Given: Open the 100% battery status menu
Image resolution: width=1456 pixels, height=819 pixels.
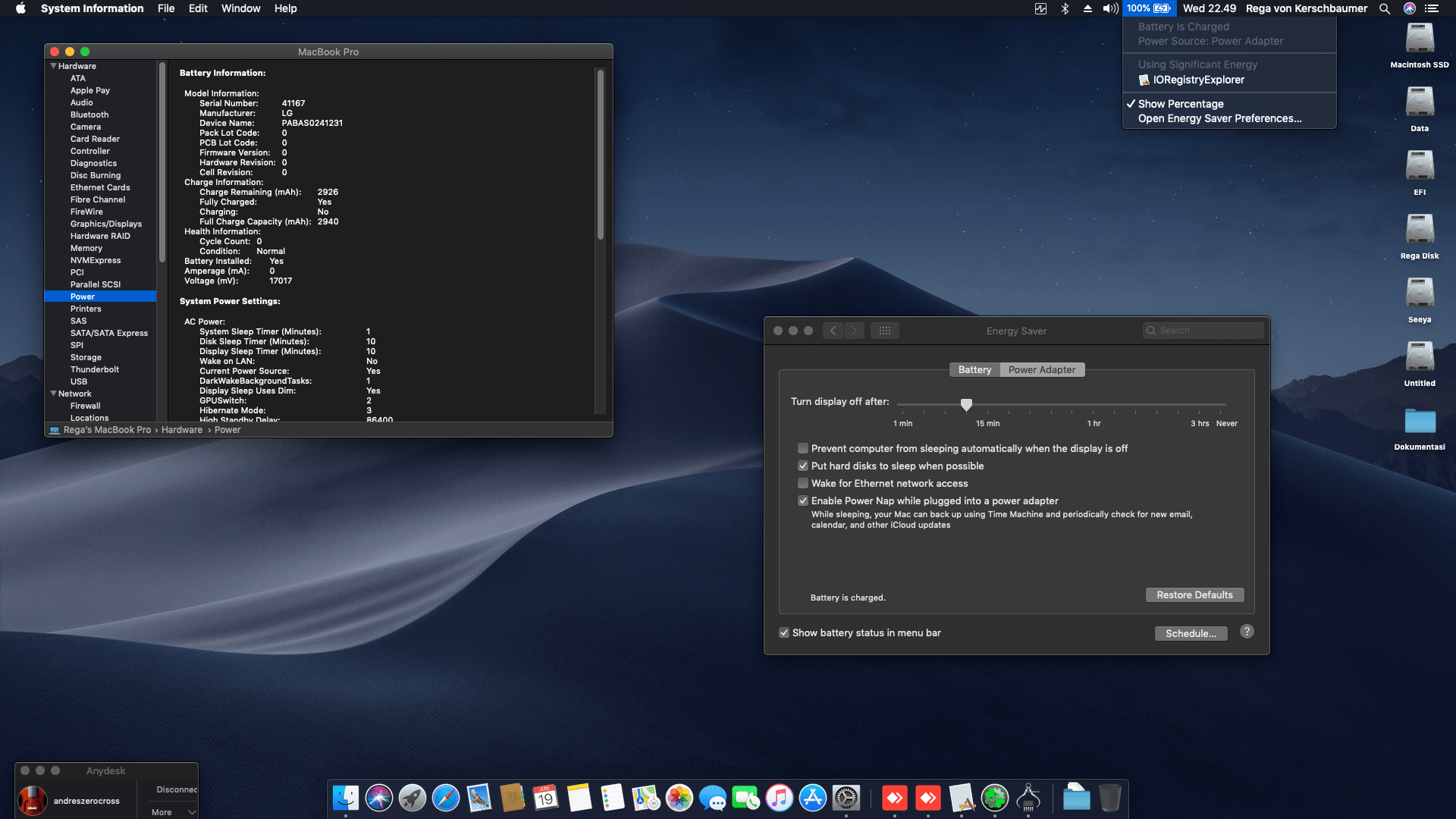Looking at the screenshot, I should tap(1149, 8).
